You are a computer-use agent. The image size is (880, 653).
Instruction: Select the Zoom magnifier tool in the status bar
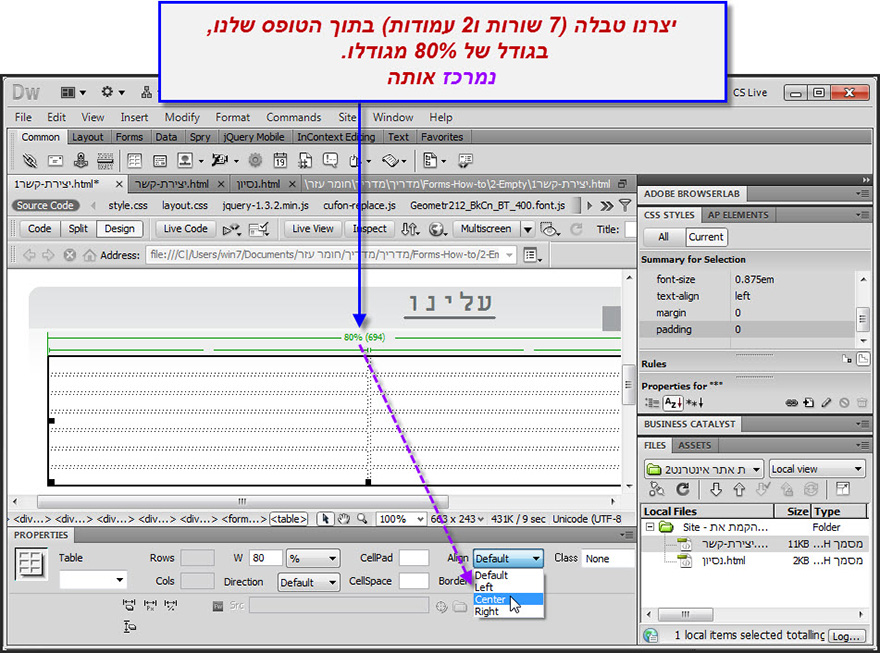click(363, 519)
